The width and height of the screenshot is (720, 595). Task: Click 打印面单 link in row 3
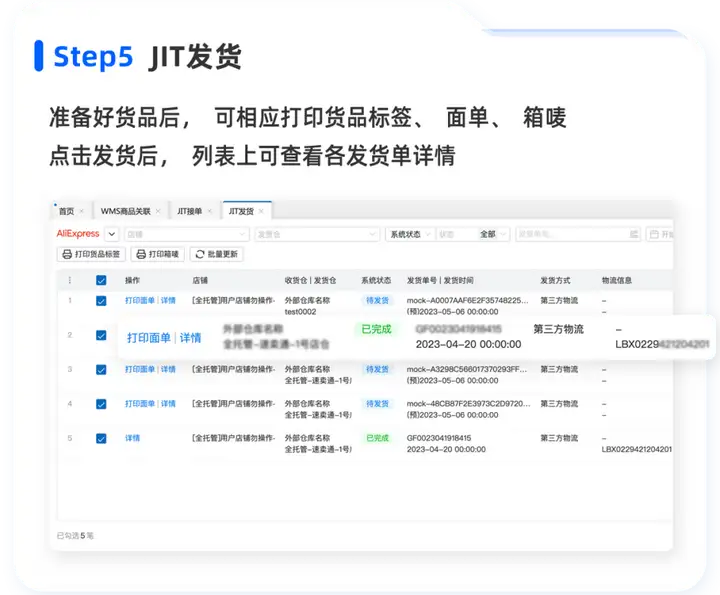[x=140, y=369]
